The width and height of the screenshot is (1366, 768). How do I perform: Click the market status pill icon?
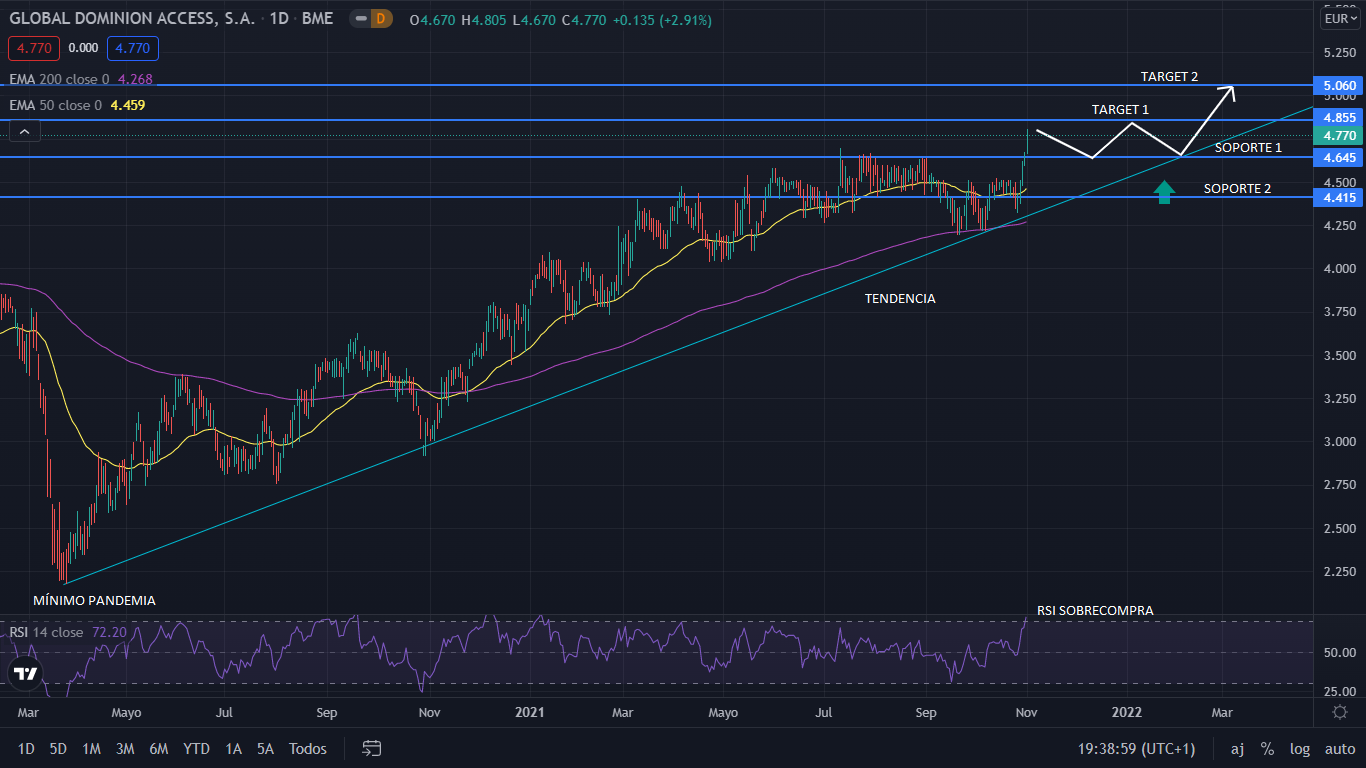(x=358, y=19)
